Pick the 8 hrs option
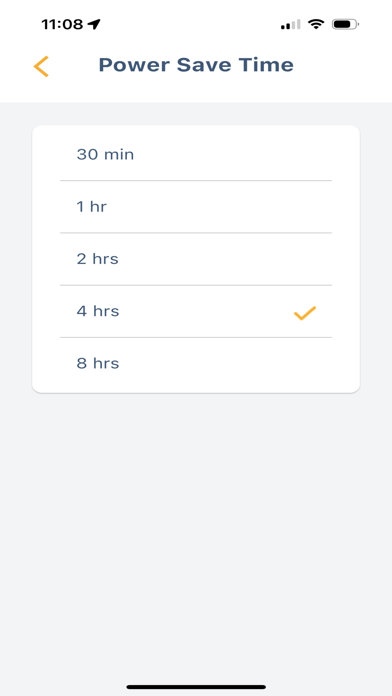This screenshot has width=392, height=696. (196, 364)
